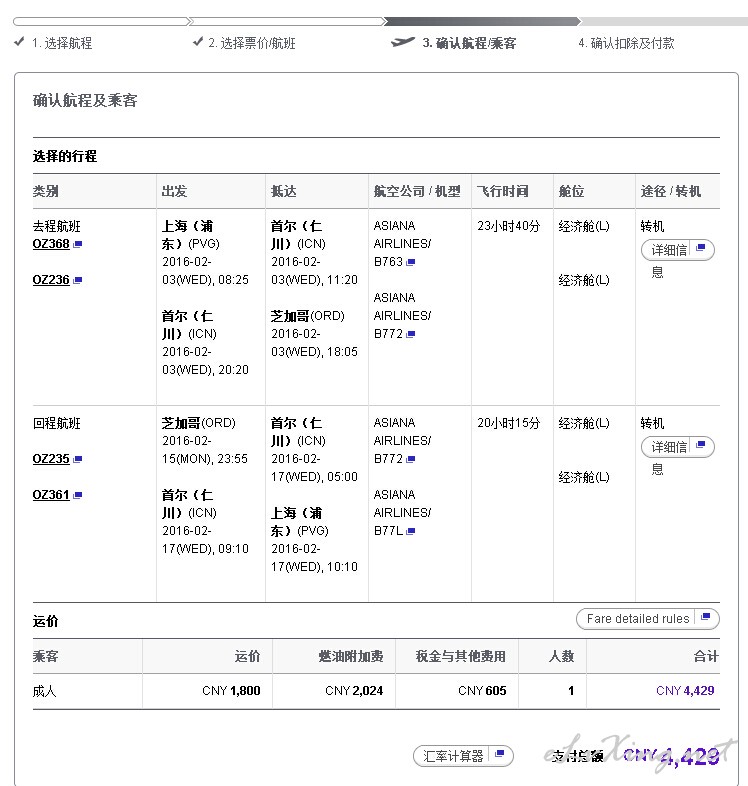Click 回程航班 label
Viewport: 748px width, 786px height.
coord(57,423)
